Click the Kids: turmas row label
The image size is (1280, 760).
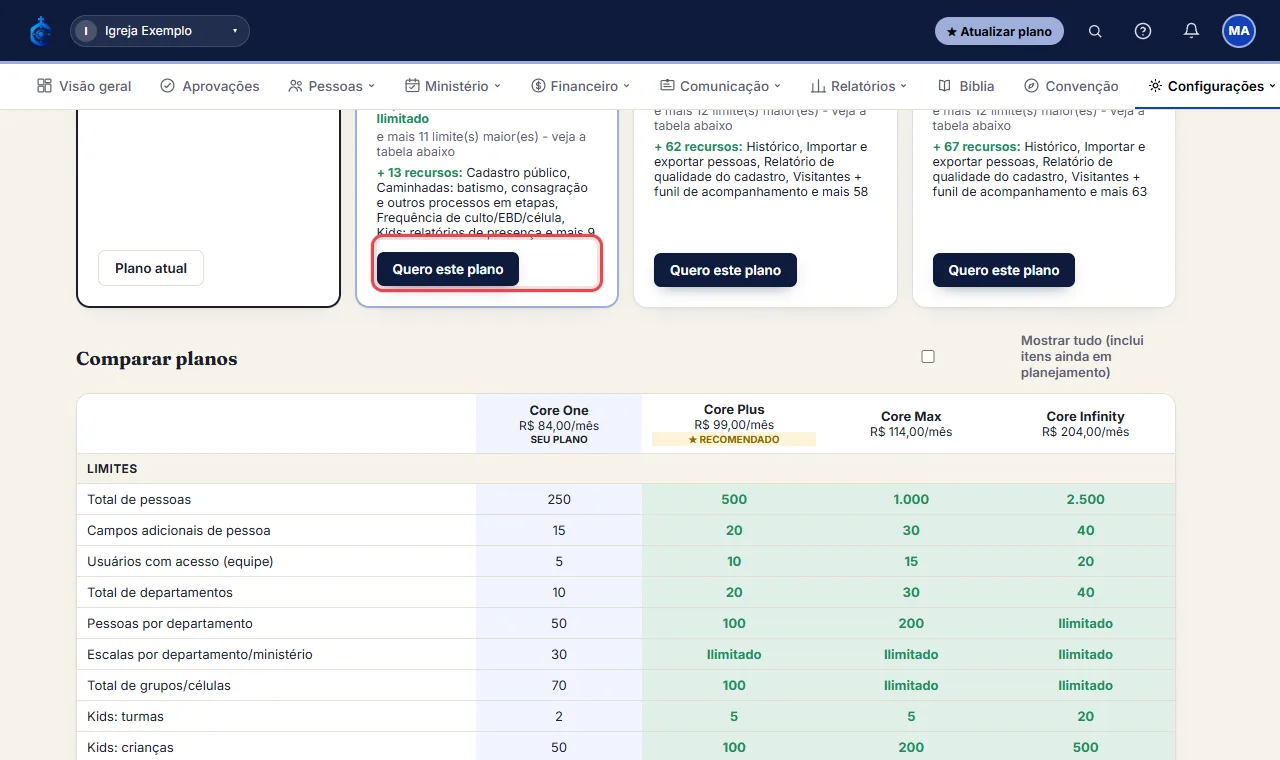click(125, 716)
